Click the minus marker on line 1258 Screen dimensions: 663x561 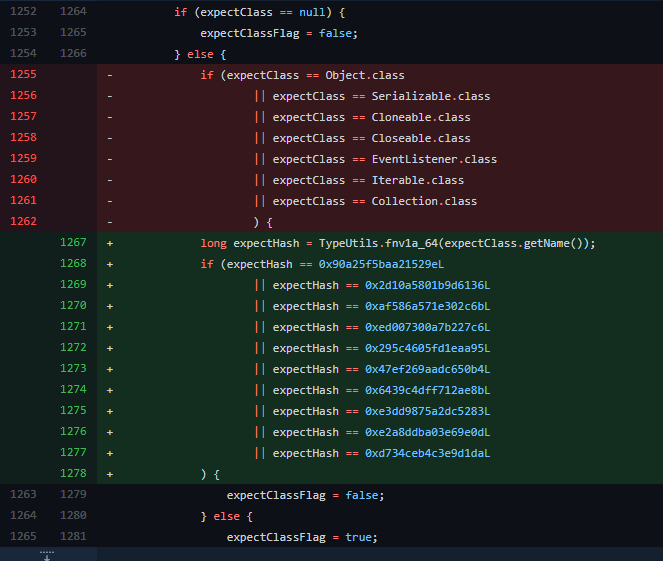(110, 138)
